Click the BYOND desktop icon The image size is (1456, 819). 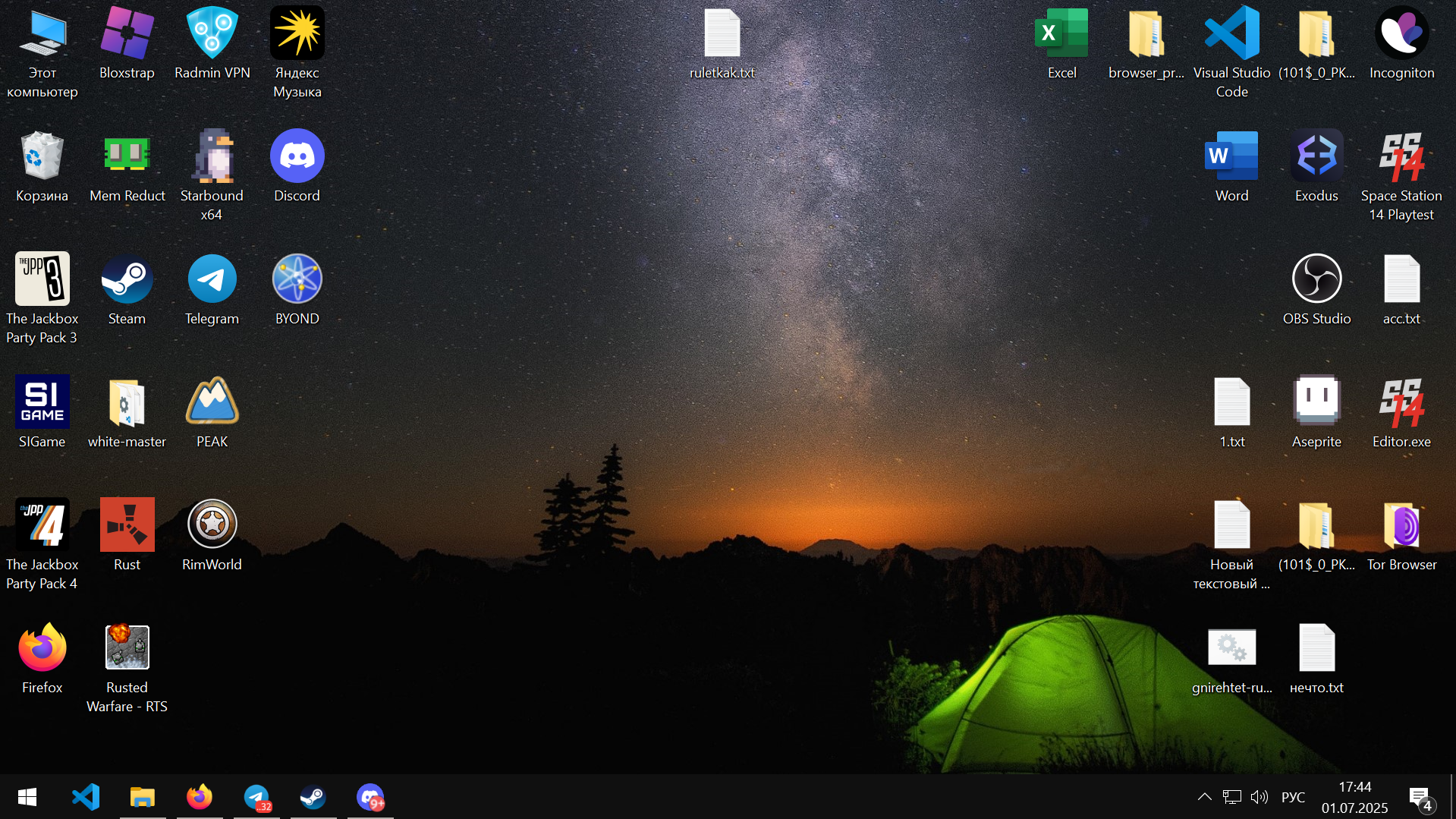click(297, 290)
